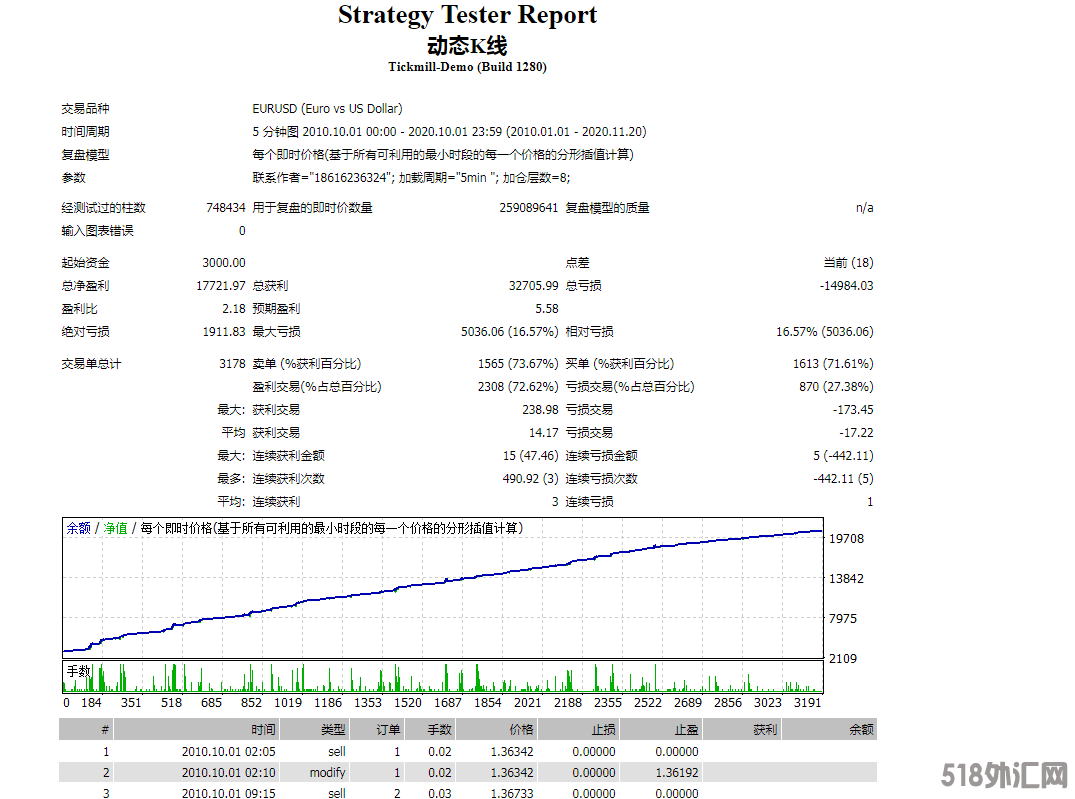This screenshot has width=1075, height=799.
Task: Click the 止损 column header
Action: (603, 730)
